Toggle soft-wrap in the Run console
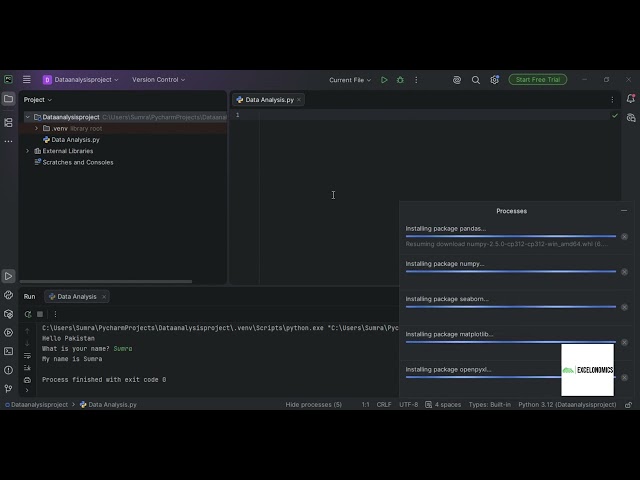Viewport: 640px width, 480px height. coord(27,356)
